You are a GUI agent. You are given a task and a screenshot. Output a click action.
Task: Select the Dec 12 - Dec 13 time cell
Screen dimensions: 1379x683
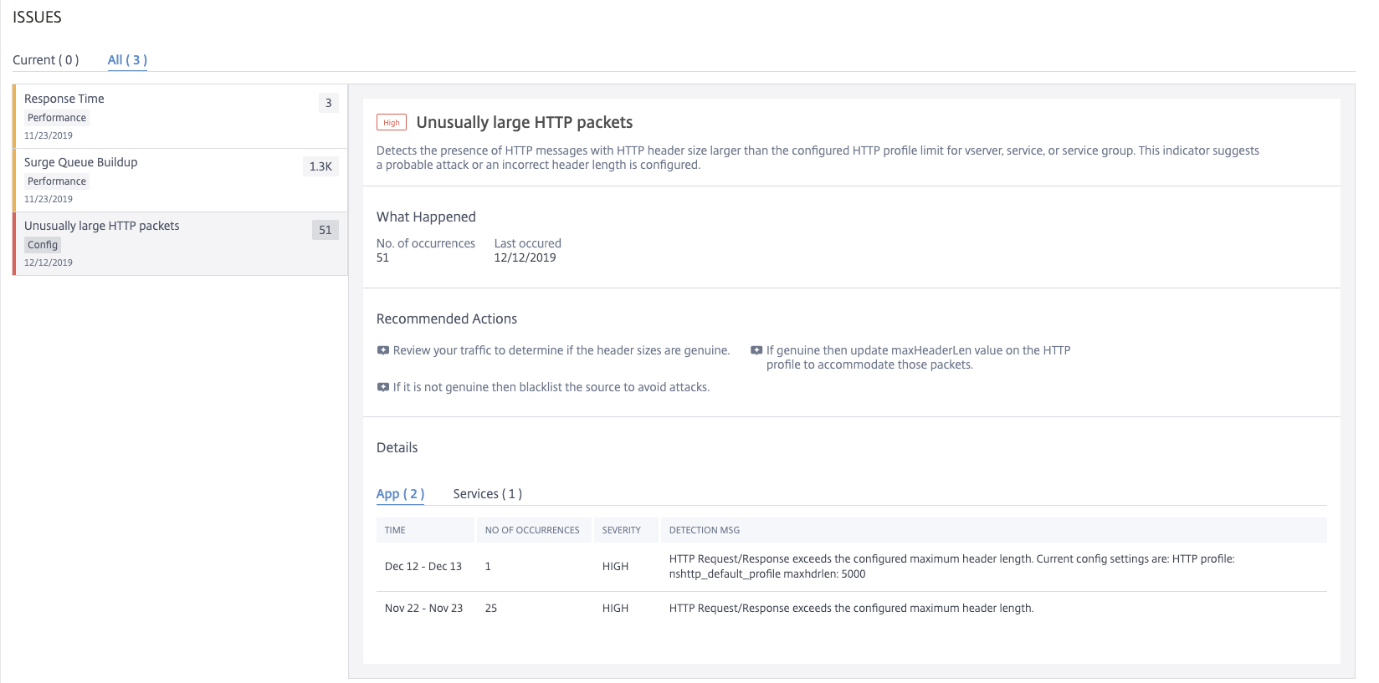pyautogui.click(x=423, y=566)
